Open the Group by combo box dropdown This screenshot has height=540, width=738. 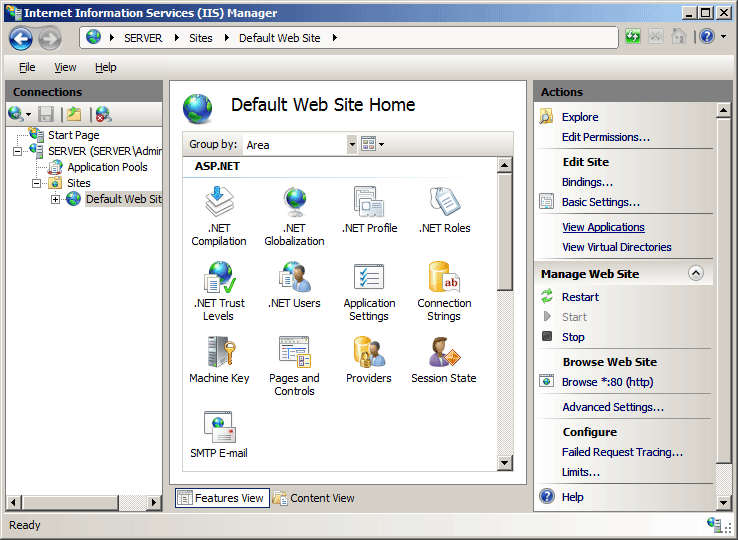point(352,145)
